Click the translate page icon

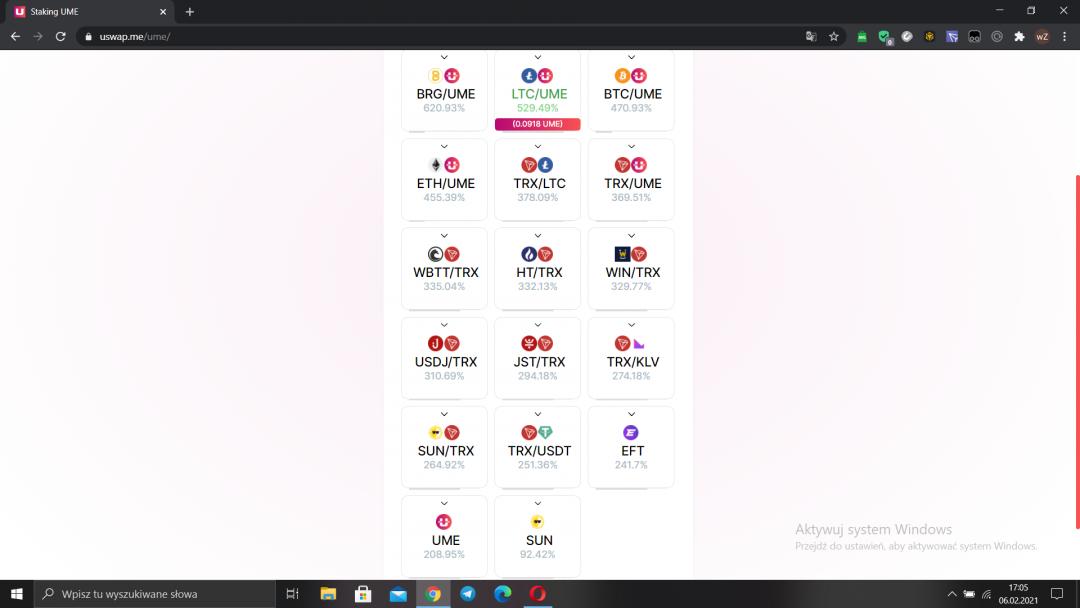tap(811, 37)
